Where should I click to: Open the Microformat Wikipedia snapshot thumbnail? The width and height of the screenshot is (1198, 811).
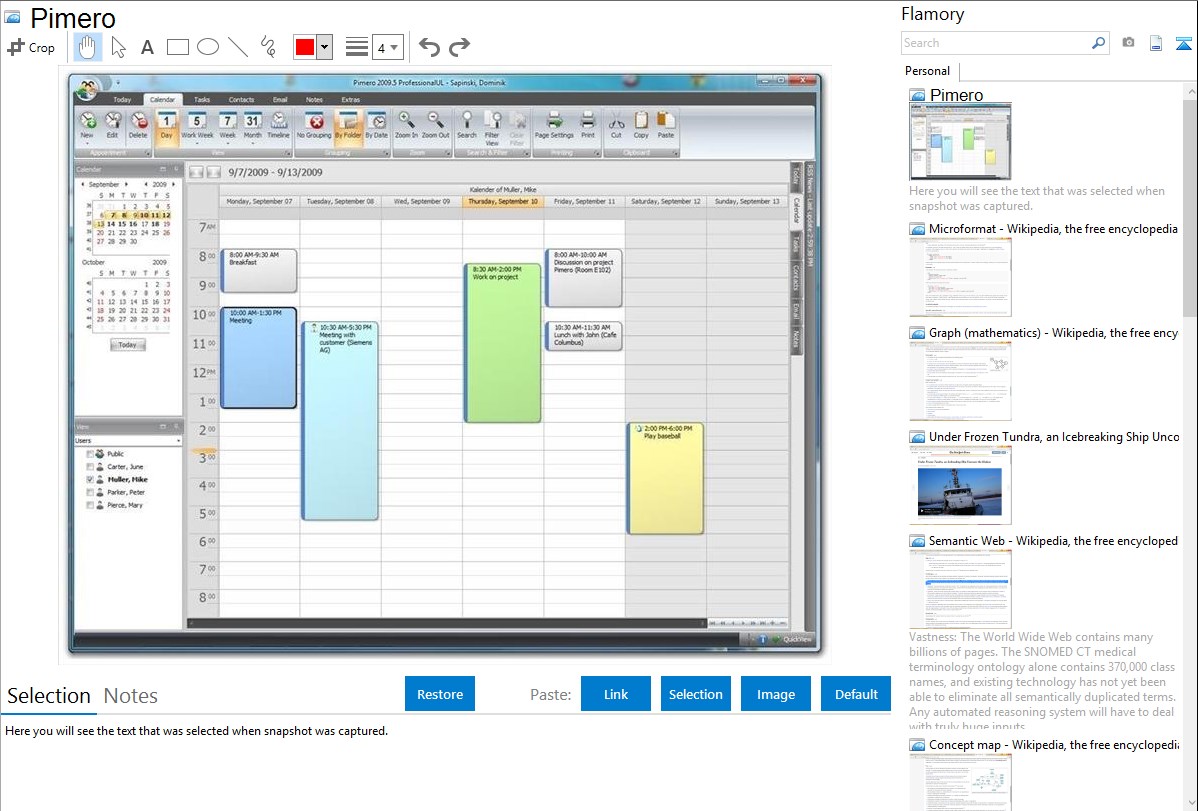coord(960,277)
